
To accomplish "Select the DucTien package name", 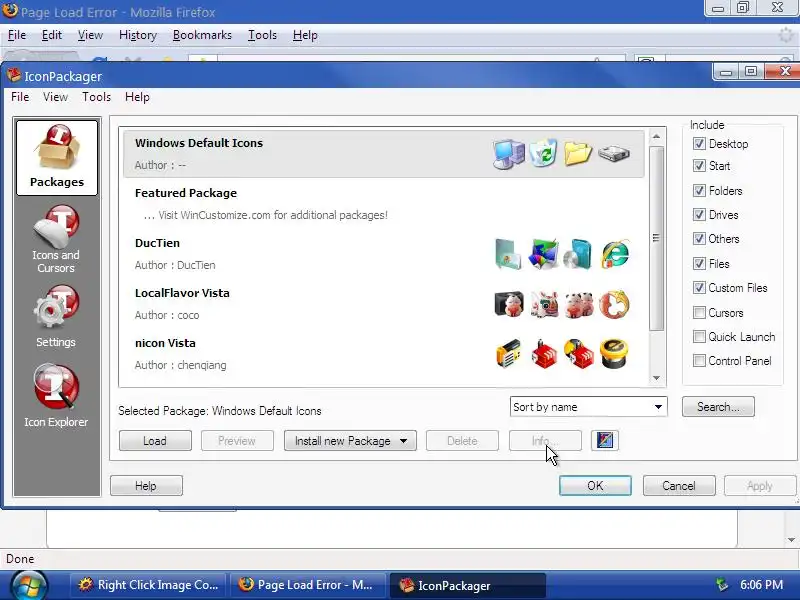I will 157,243.
